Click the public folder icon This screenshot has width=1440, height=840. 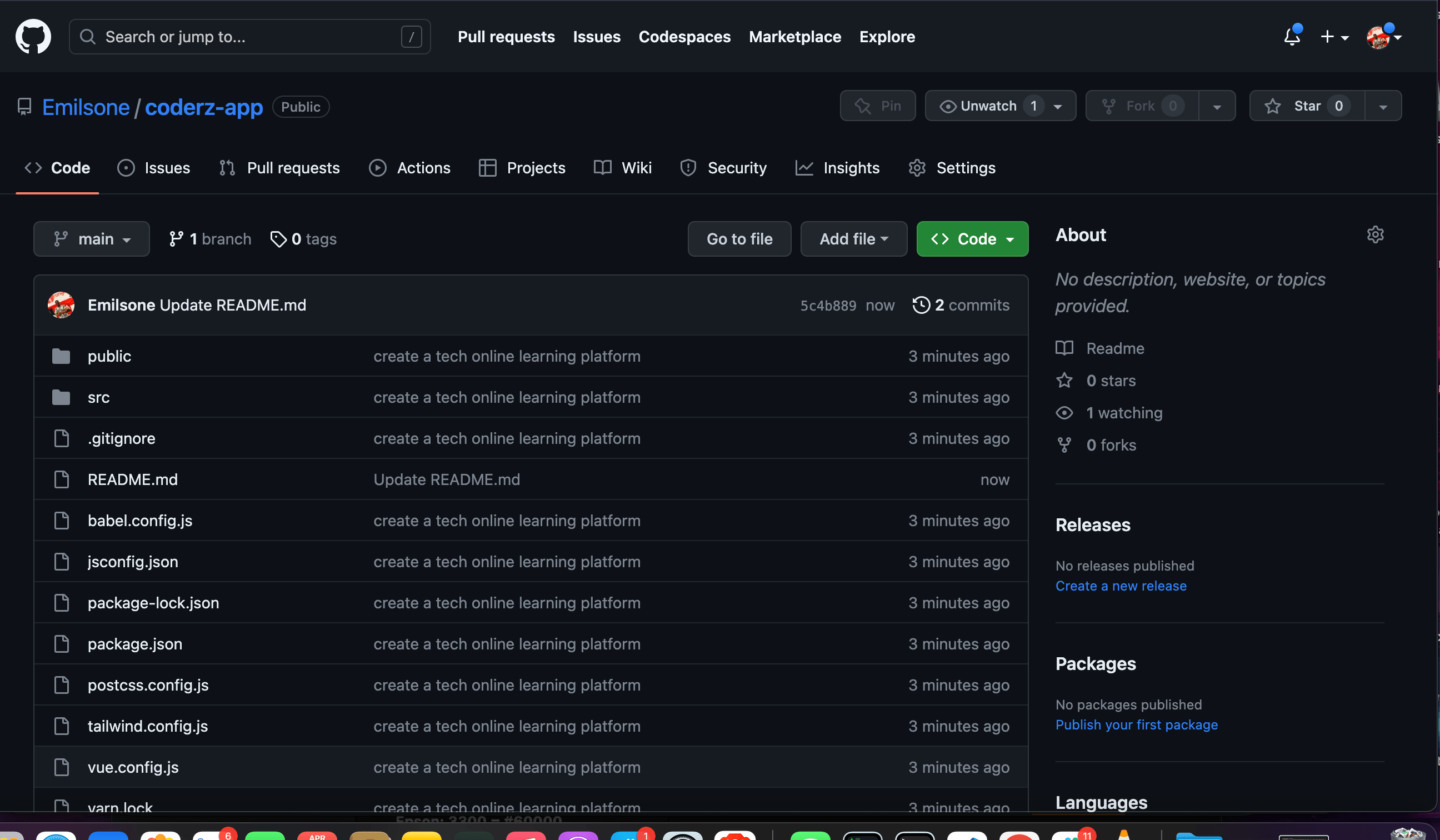61,356
